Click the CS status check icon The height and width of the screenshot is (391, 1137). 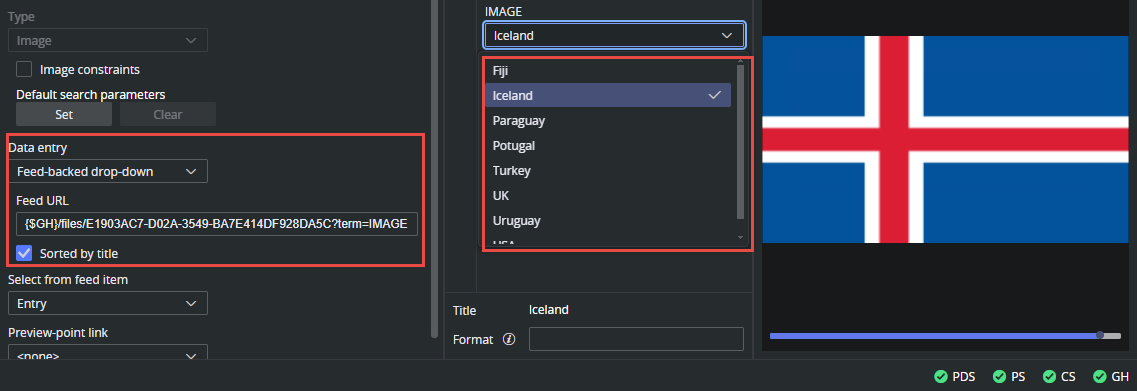click(1049, 376)
